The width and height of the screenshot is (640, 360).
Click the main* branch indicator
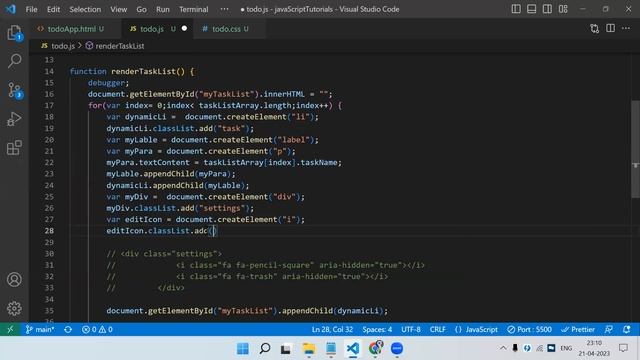point(40,329)
